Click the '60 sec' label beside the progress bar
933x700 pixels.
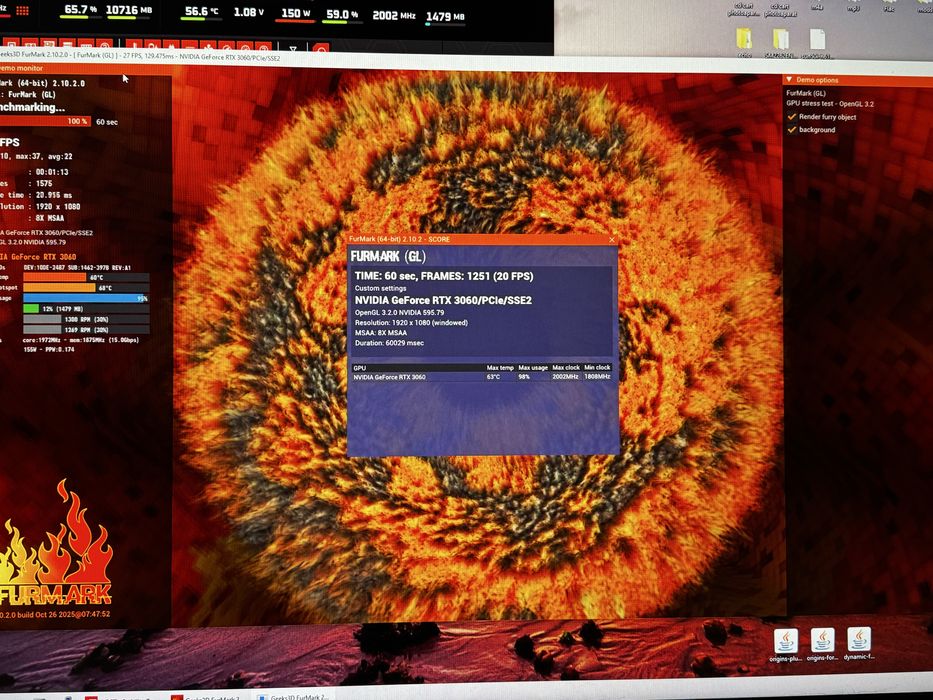coord(107,122)
